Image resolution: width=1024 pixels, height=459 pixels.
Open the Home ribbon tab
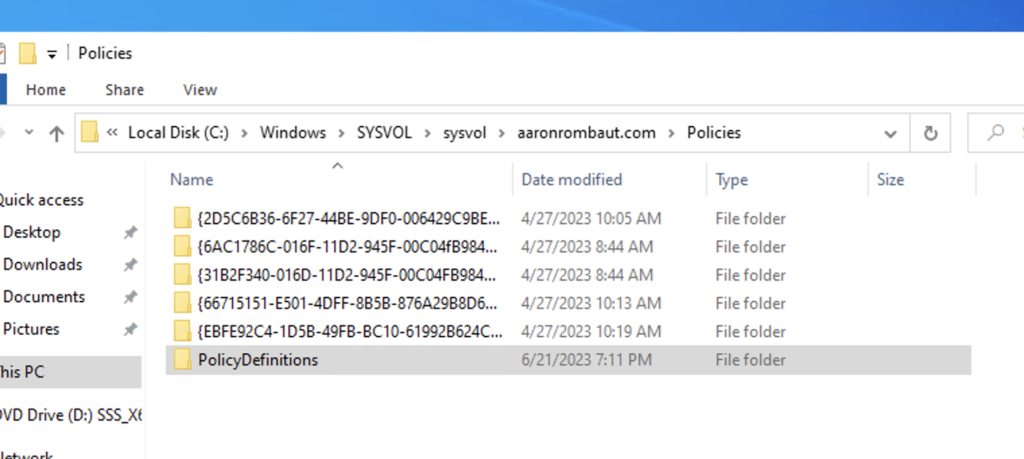click(x=46, y=90)
